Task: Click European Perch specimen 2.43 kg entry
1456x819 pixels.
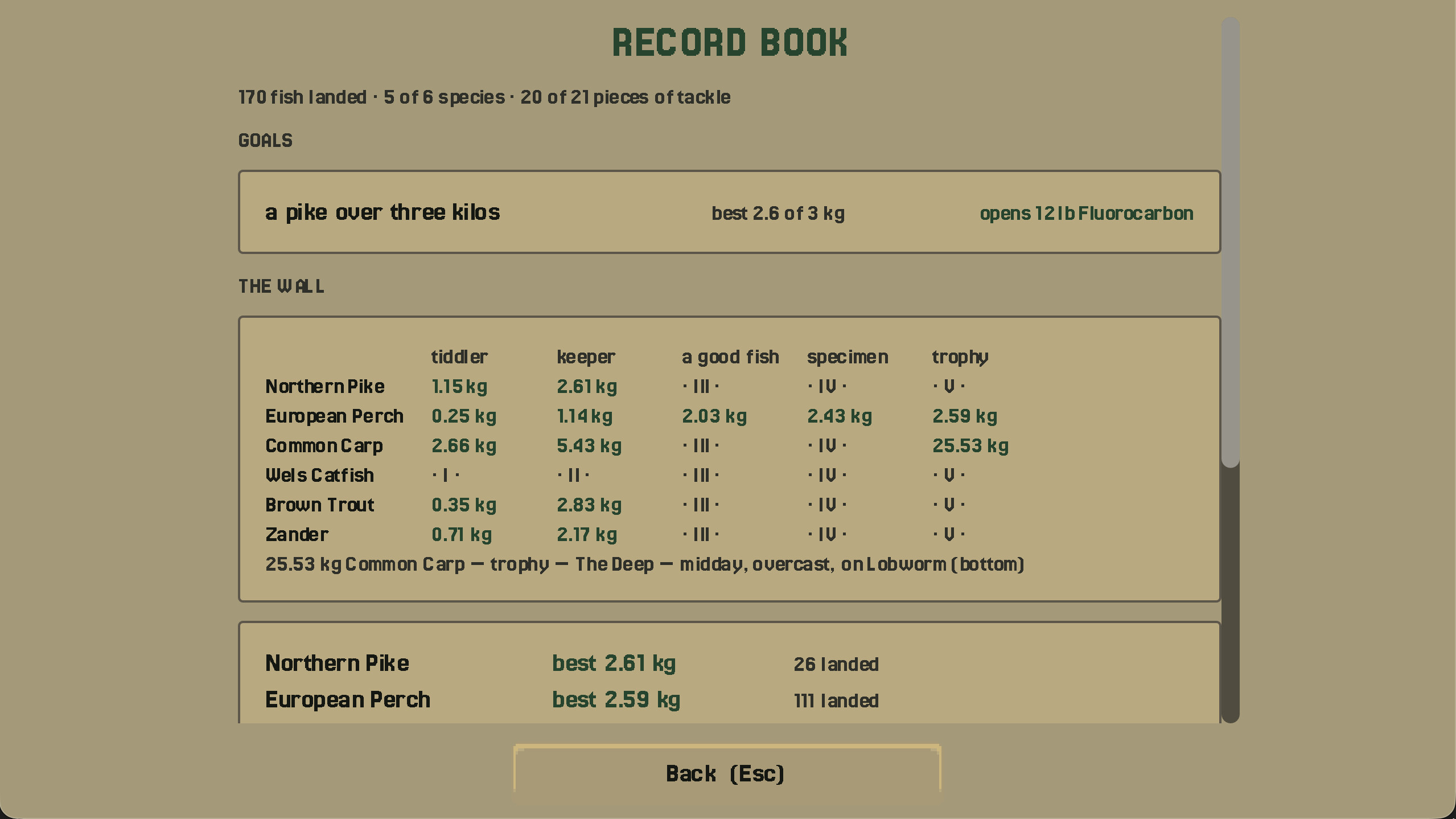Action: point(839,416)
